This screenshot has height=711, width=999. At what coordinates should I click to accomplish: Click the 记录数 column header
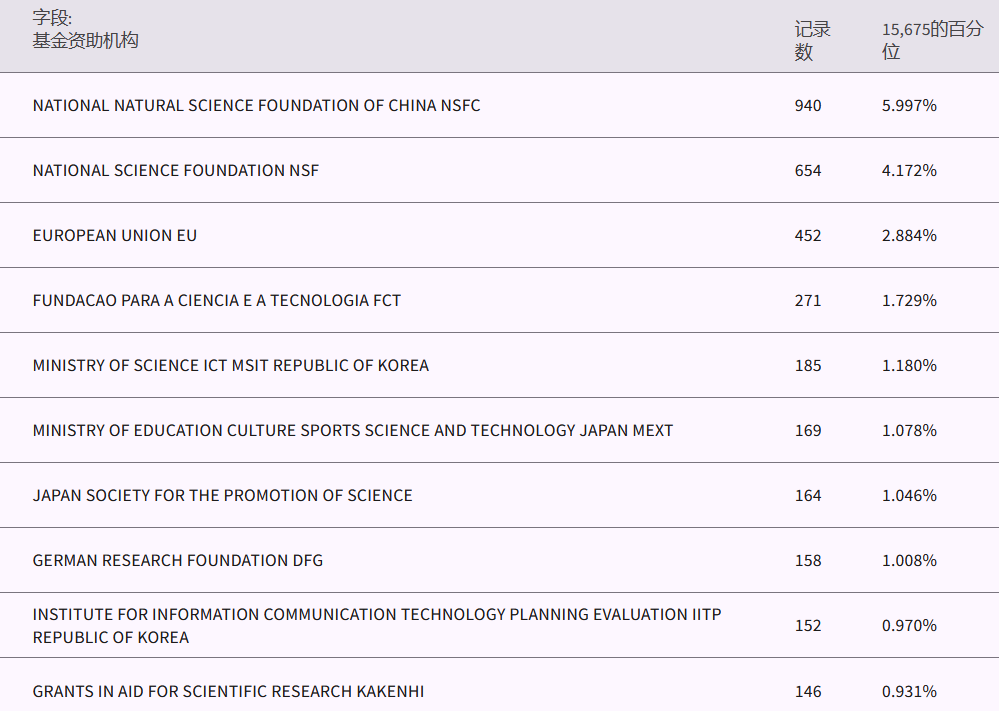[x=812, y=41]
